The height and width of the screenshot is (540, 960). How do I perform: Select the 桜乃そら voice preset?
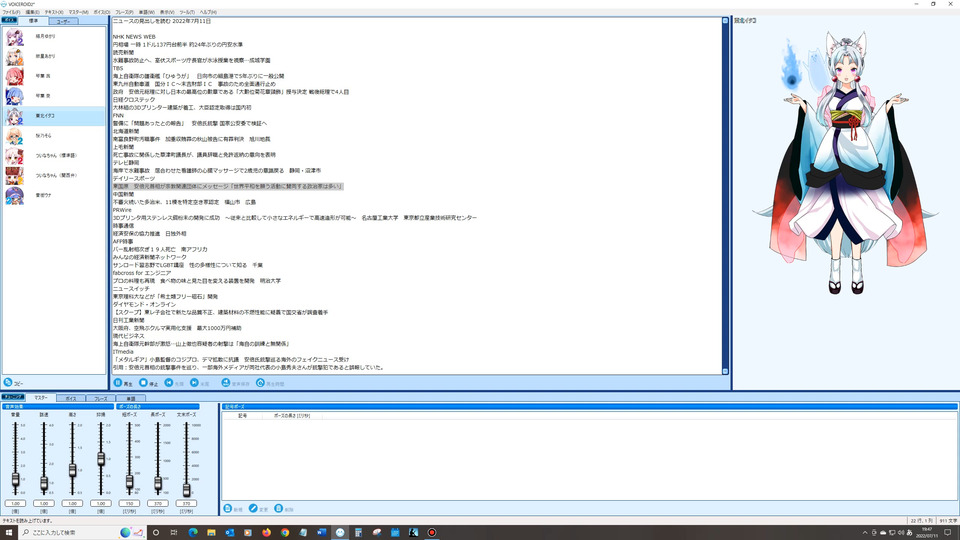(54, 136)
